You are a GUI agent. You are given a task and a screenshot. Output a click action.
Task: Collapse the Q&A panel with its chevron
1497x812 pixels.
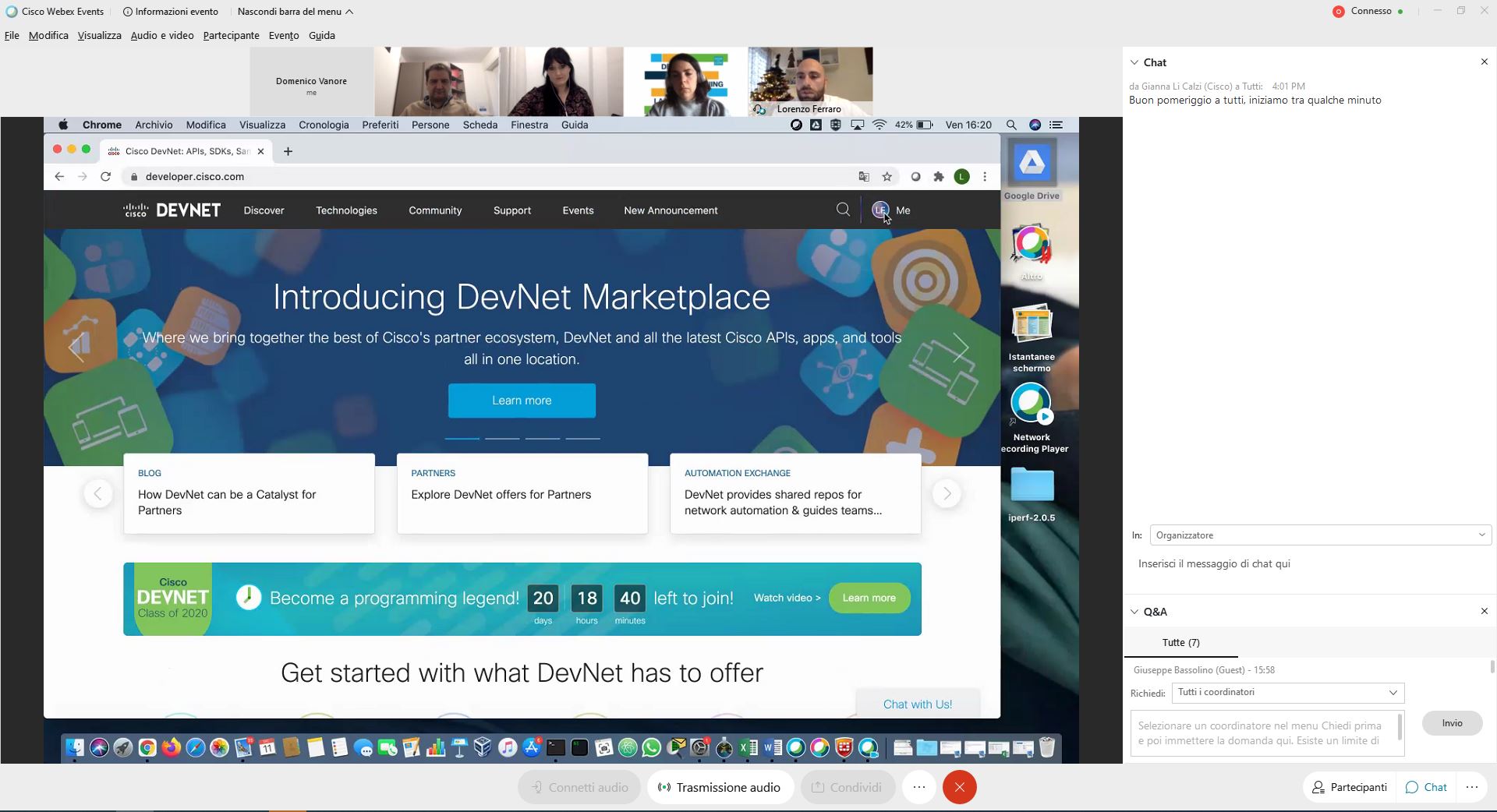point(1134,612)
